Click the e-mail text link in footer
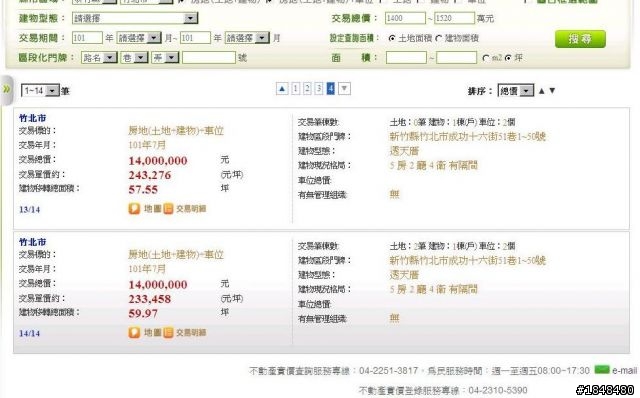The image size is (640, 398). click(x=624, y=370)
